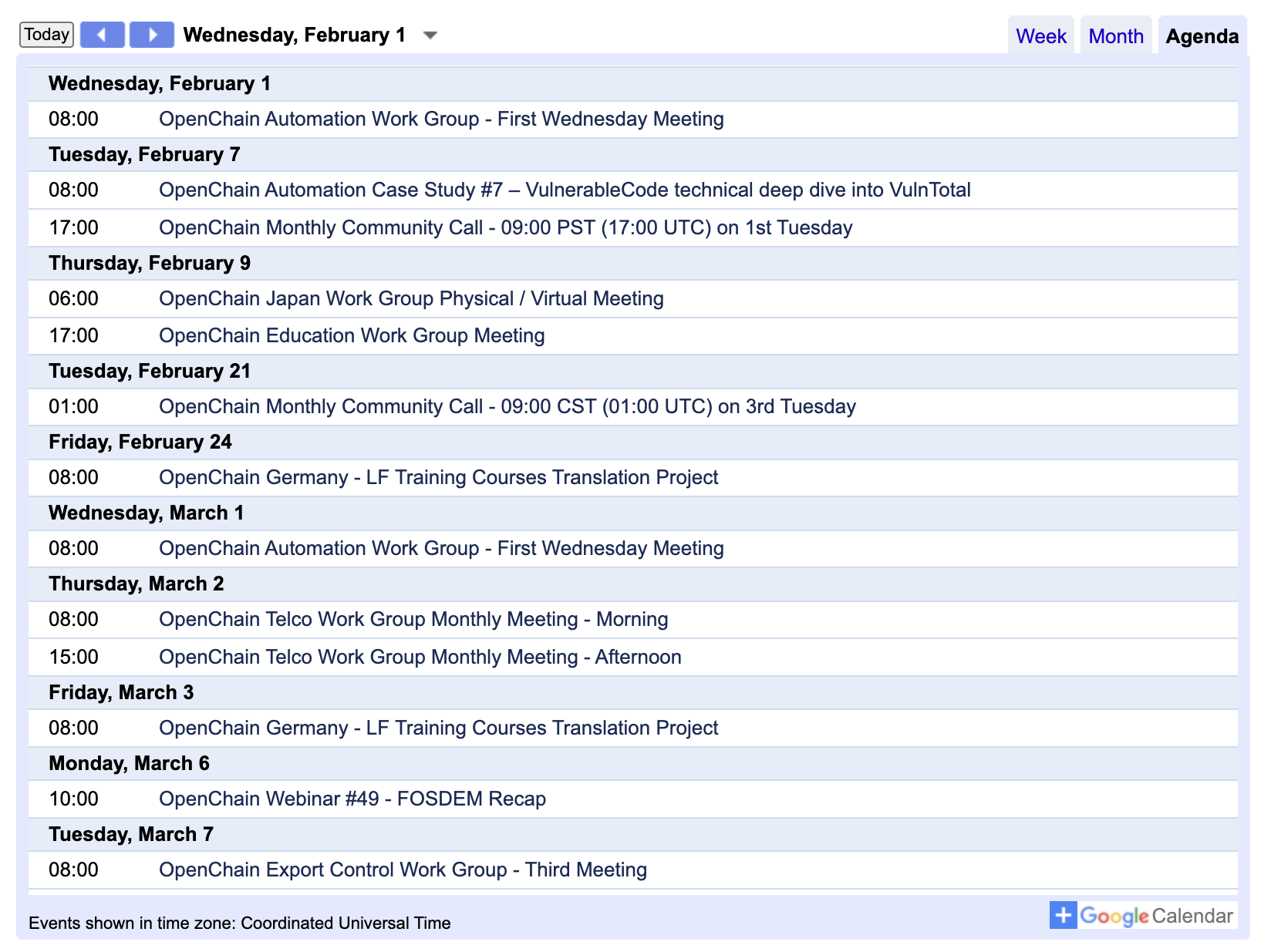Viewport: 1261px width, 952px height.
Task: Click the 01:00 time on February 21
Action: point(73,407)
